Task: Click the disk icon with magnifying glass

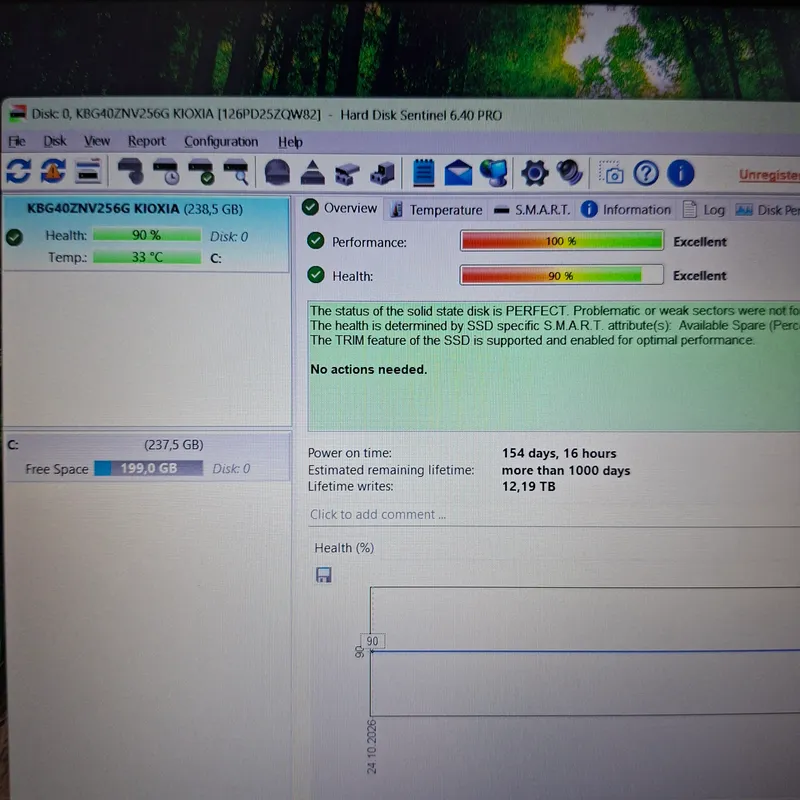Action: [236, 172]
